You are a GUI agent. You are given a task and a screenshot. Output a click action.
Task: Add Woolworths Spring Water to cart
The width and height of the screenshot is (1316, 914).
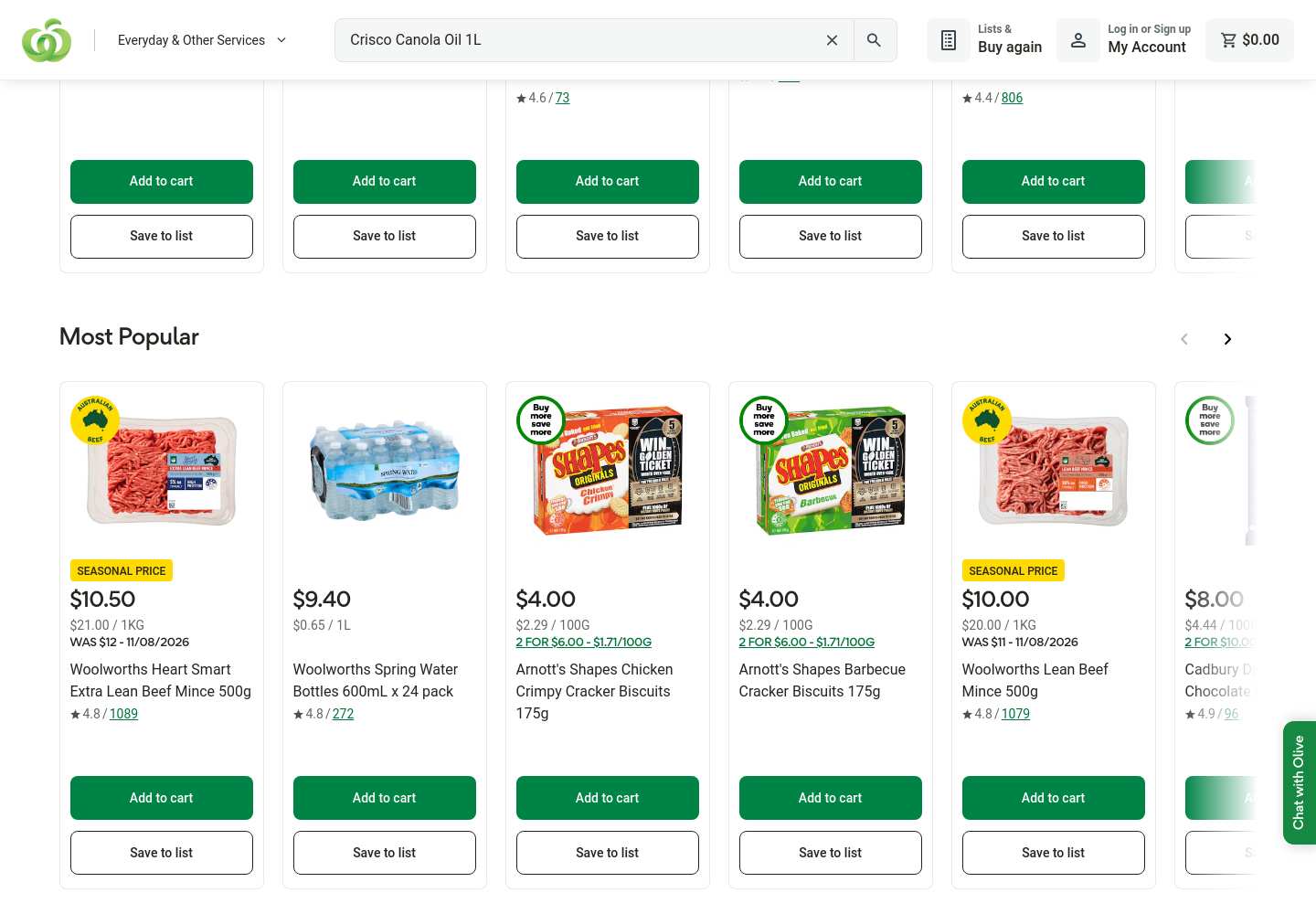(x=385, y=798)
